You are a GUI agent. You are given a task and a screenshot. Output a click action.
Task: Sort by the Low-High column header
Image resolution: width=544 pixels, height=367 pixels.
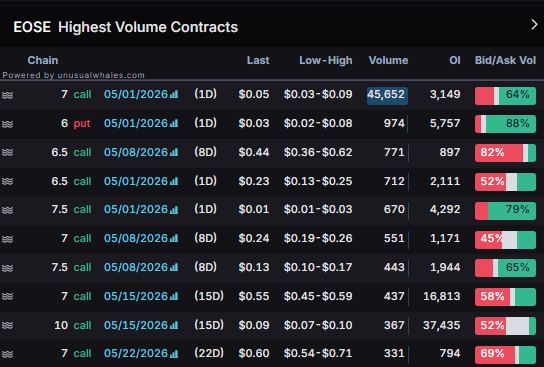tap(326, 60)
